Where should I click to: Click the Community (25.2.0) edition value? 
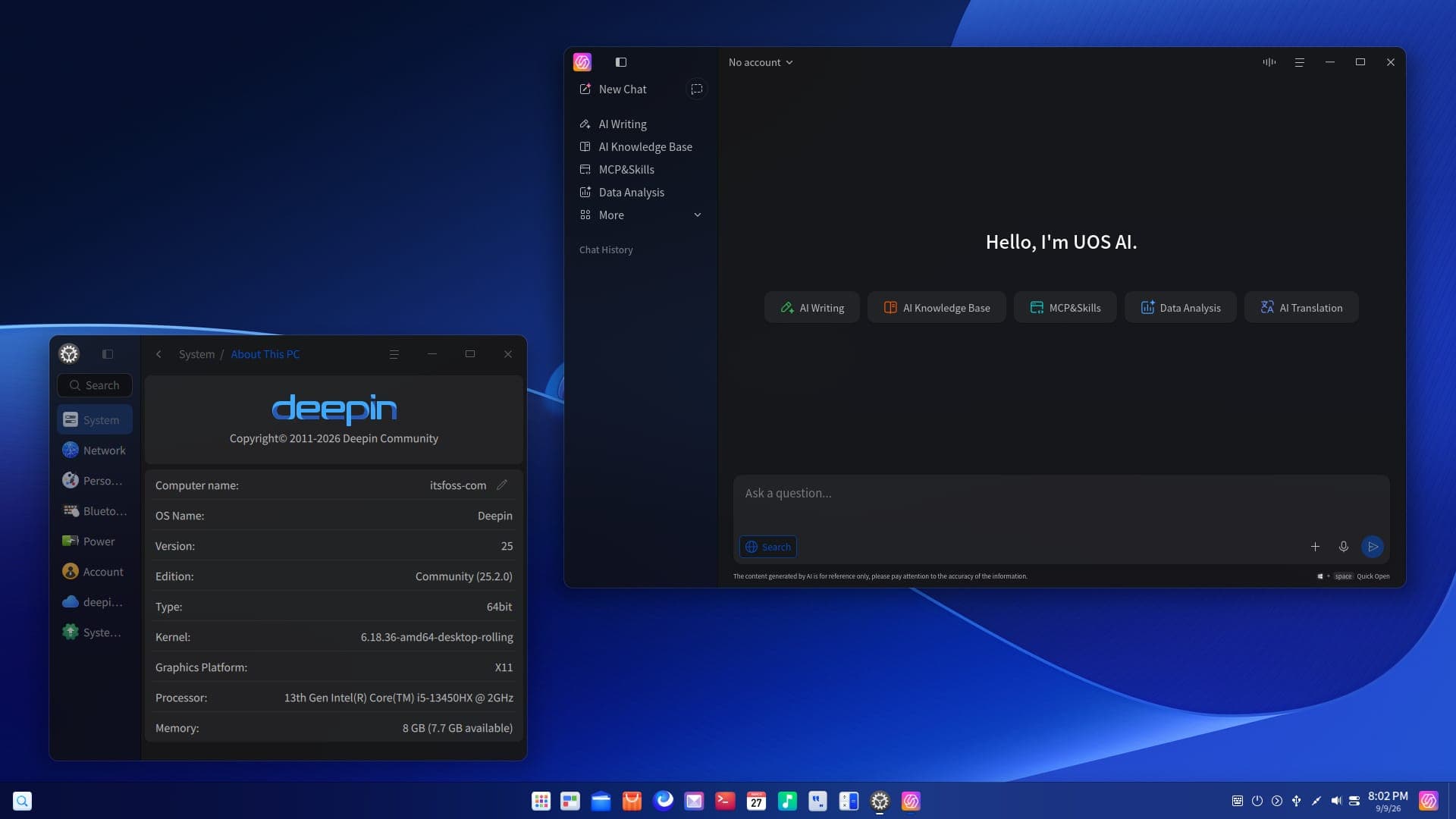[464, 576]
